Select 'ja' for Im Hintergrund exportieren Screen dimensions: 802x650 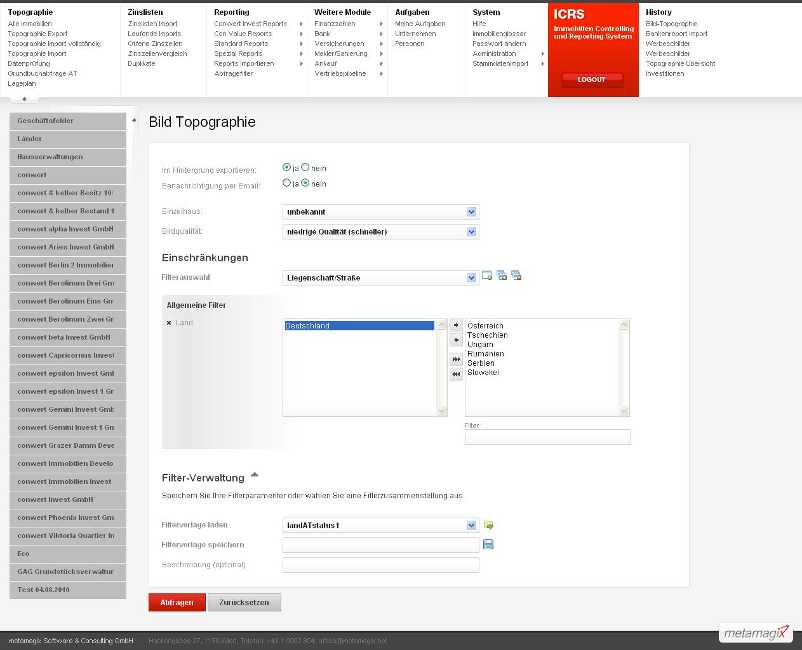coord(286,167)
